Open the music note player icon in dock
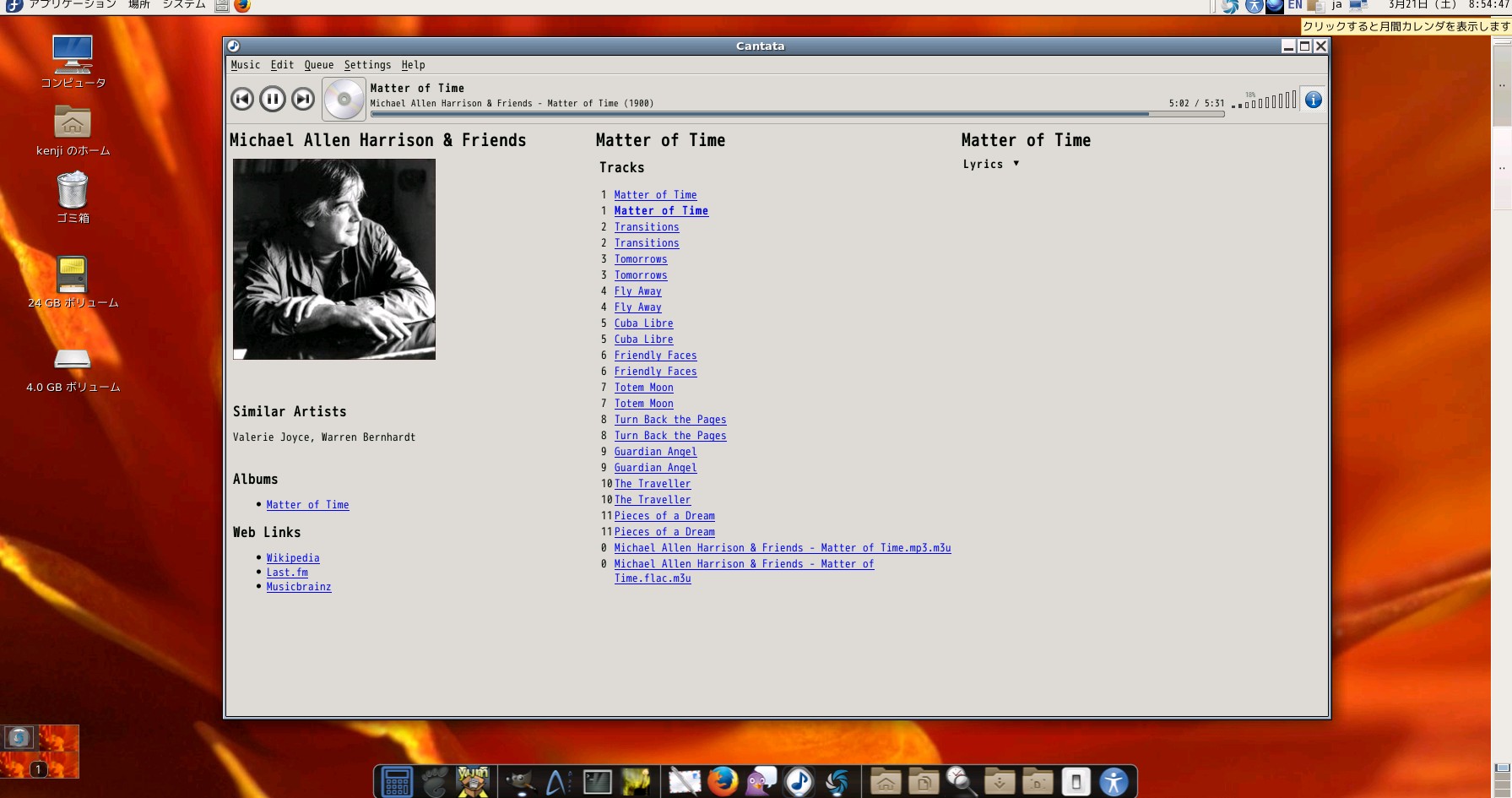Image resolution: width=1512 pixels, height=798 pixels. (x=799, y=781)
